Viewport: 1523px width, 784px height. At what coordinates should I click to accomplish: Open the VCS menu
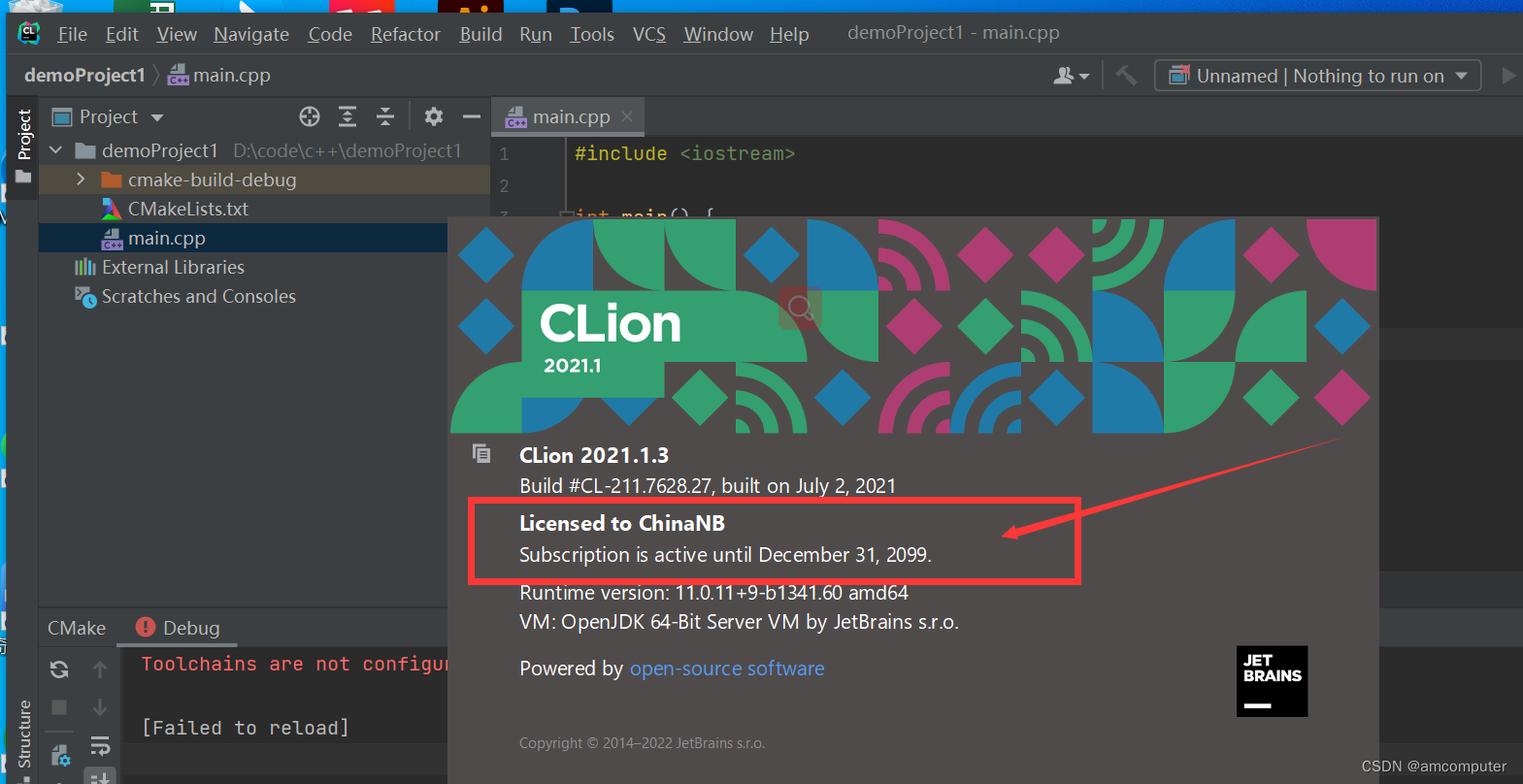point(649,34)
